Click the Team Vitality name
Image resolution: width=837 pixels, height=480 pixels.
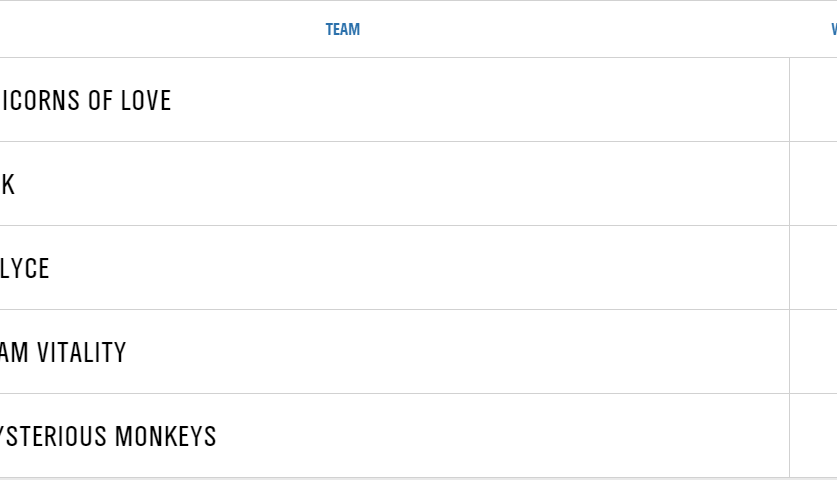tap(63, 352)
